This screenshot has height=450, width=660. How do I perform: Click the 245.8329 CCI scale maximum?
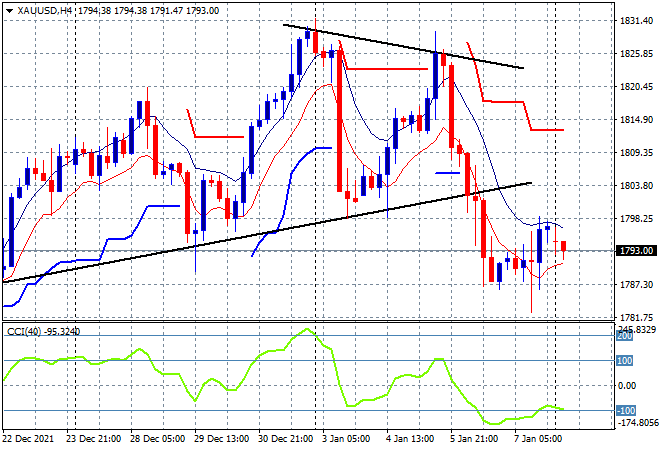coord(636,329)
